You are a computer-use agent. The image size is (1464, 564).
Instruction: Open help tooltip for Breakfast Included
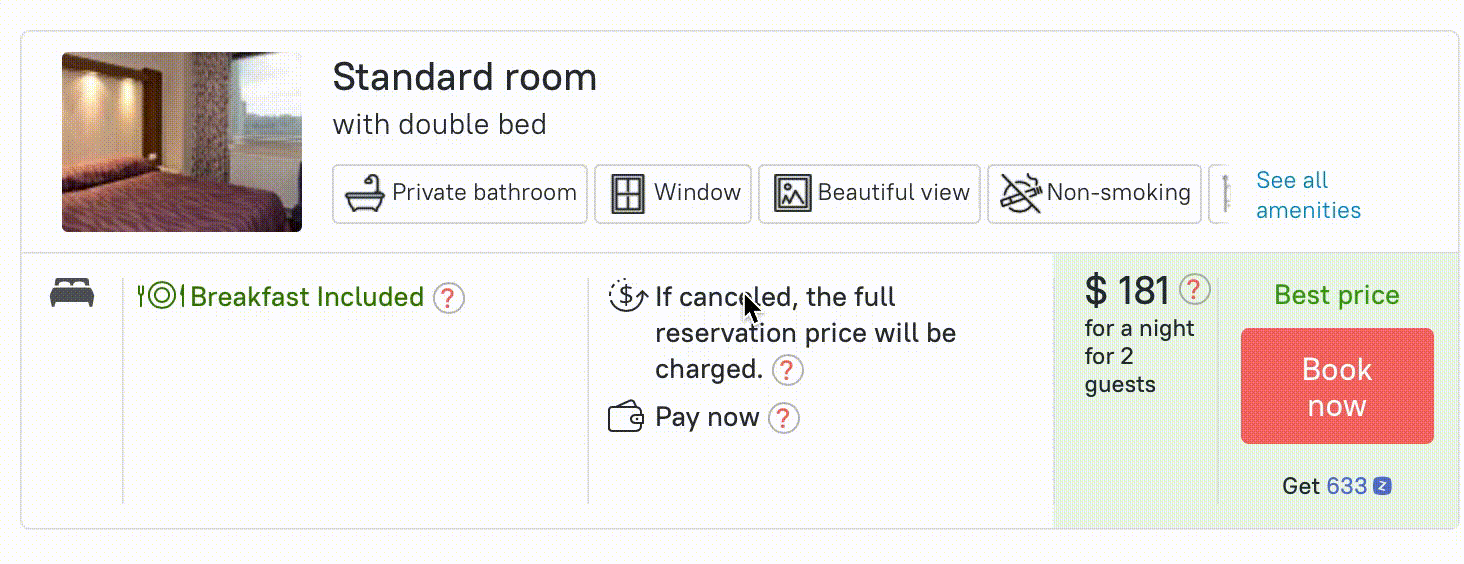tap(449, 298)
